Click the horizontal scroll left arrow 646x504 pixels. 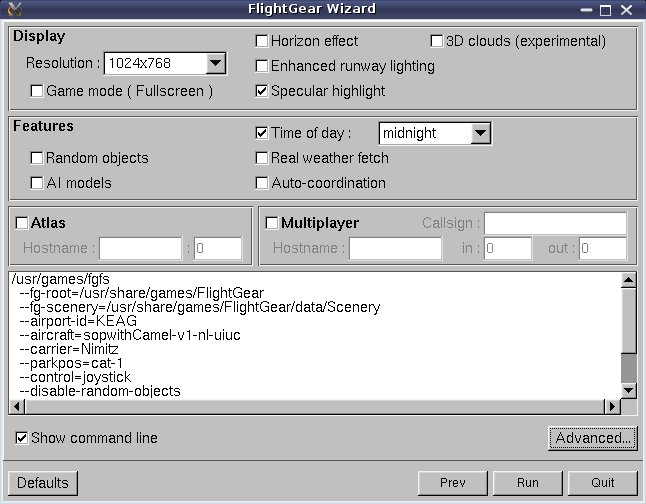(x=17, y=407)
